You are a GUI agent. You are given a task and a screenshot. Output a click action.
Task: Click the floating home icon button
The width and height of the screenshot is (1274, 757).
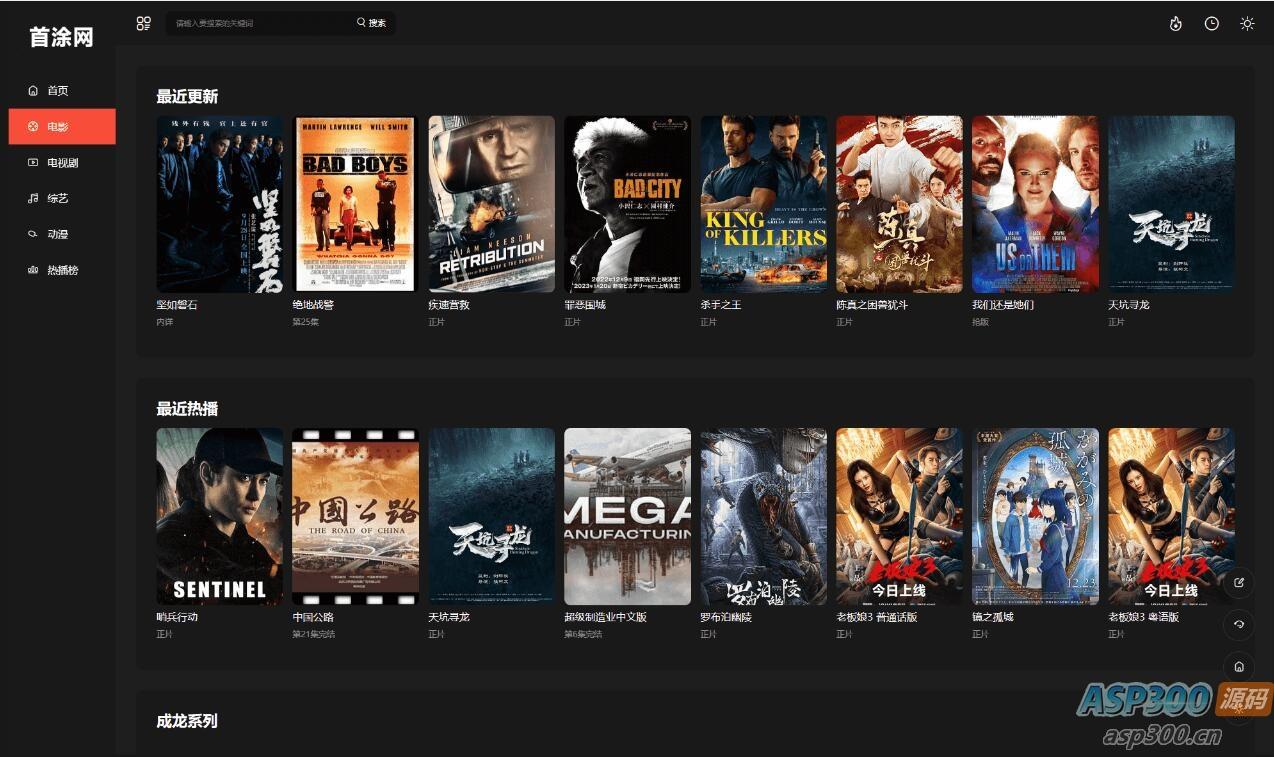pos(1239,666)
